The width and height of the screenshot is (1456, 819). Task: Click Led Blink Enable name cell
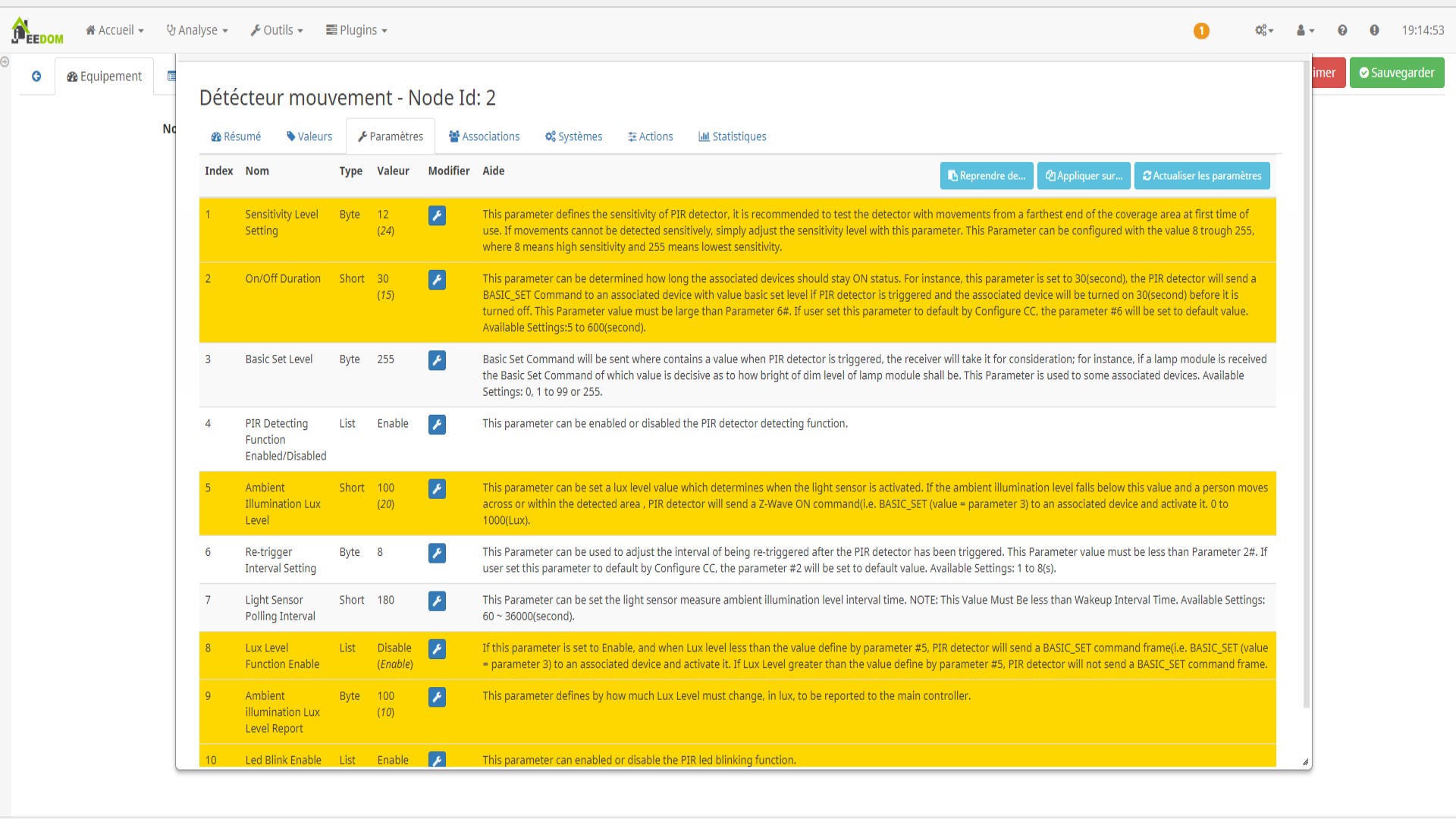click(x=283, y=760)
